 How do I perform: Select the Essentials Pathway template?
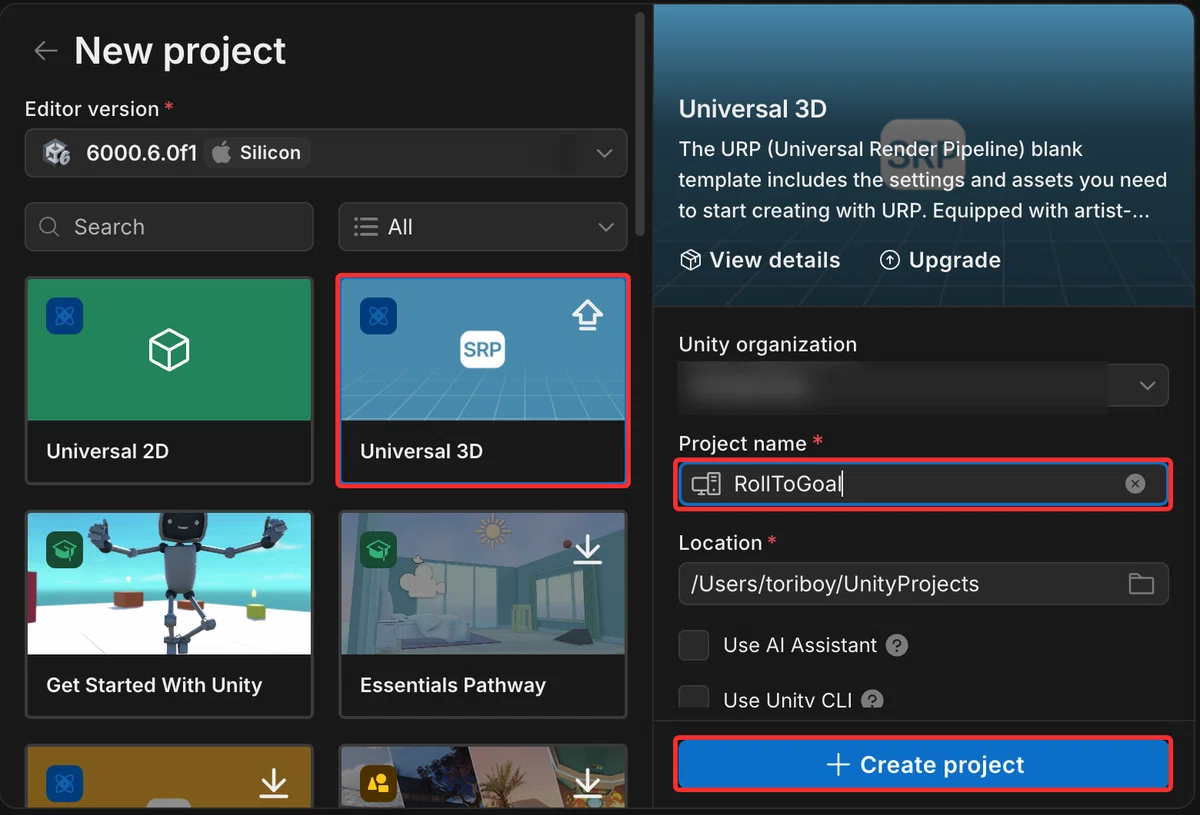[483, 614]
